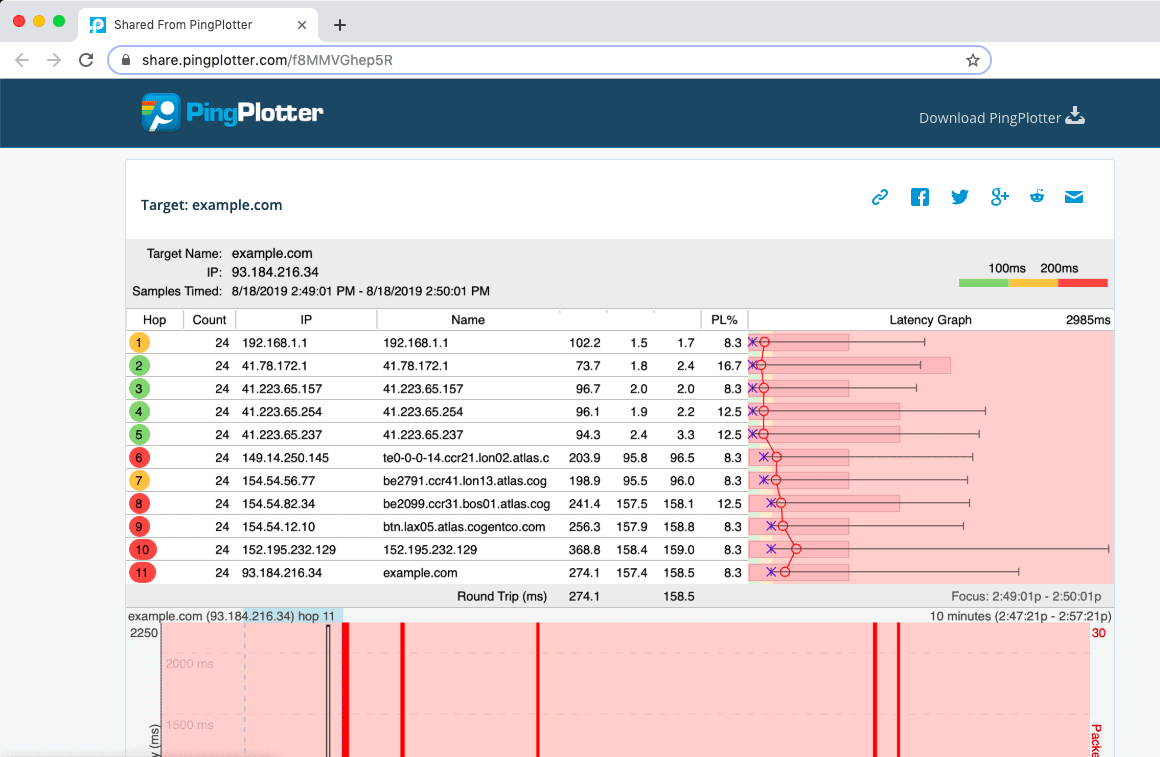
Task: Share the result on Facebook
Action: [920, 197]
